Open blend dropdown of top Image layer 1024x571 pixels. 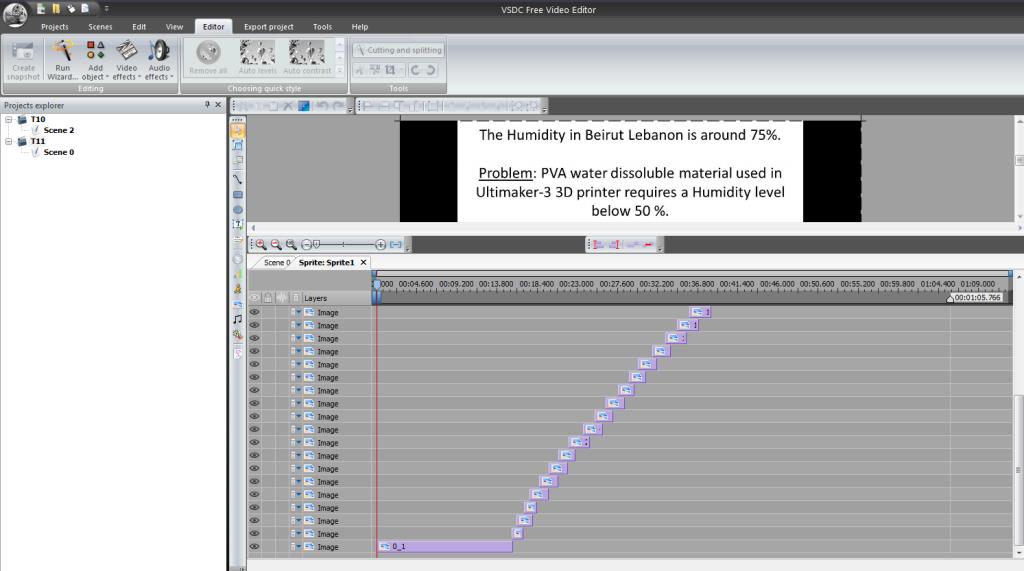[x=299, y=312]
